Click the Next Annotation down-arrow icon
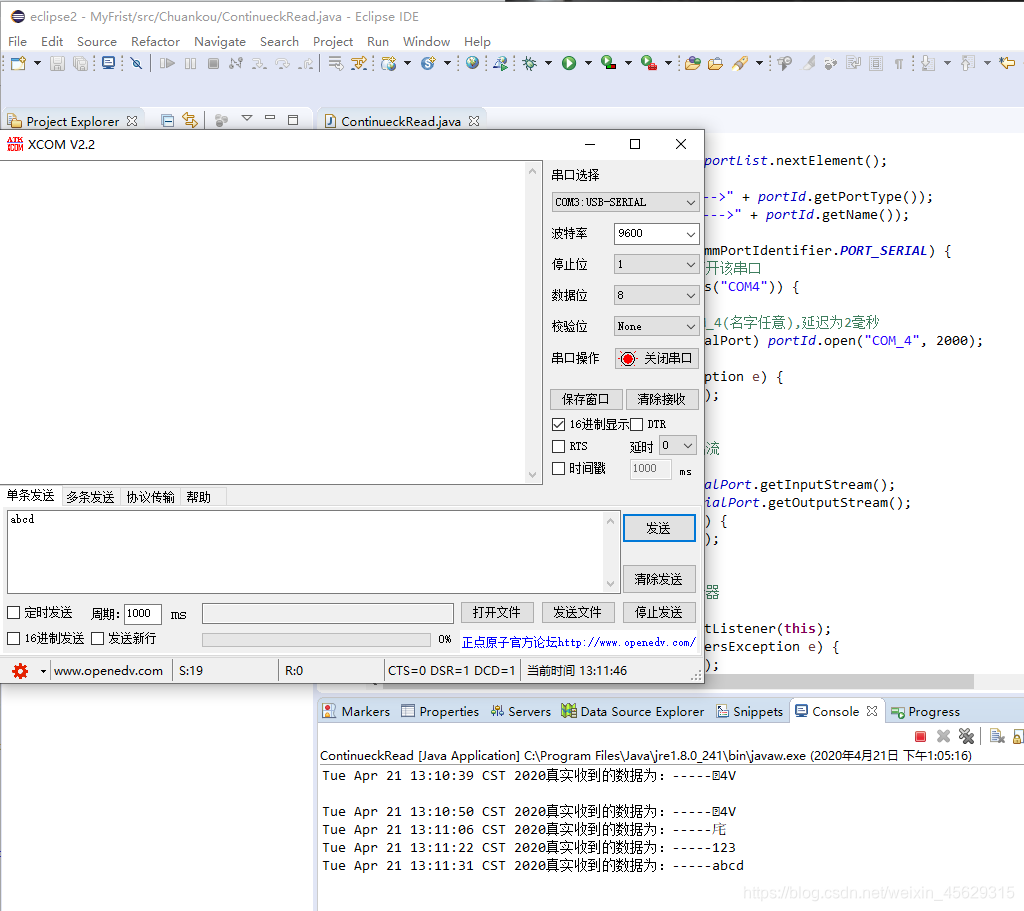 click(928, 63)
